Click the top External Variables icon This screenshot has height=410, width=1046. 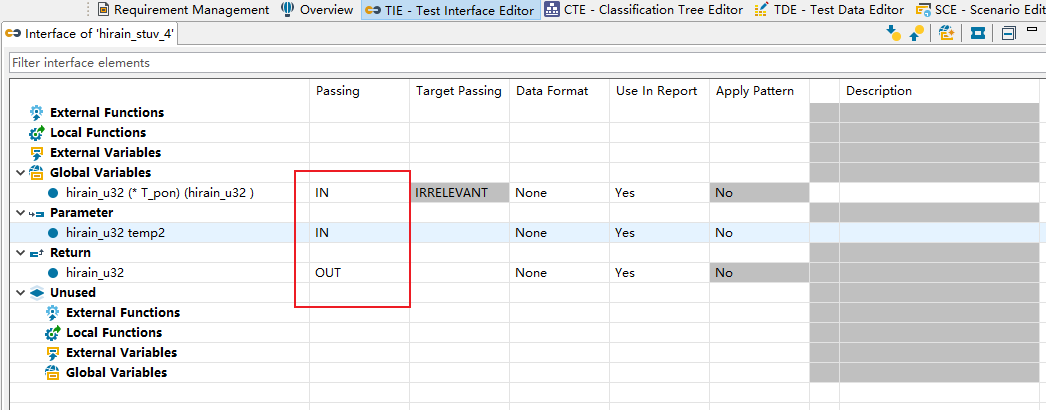pyautogui.click(x=37, y=153)
